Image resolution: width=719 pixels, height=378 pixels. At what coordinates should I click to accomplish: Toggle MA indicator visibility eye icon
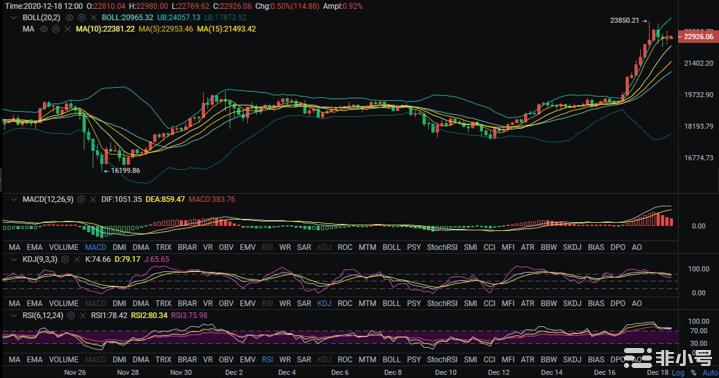coord(44,29)
